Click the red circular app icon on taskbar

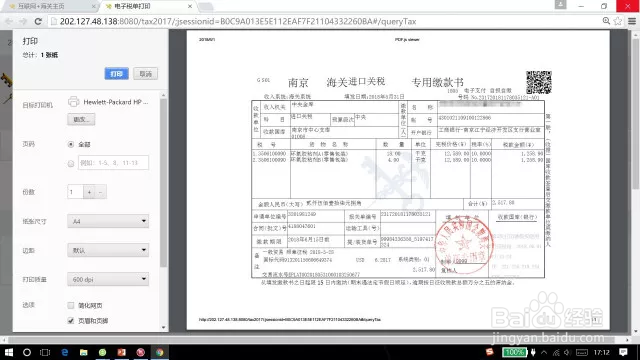[140, 352]
